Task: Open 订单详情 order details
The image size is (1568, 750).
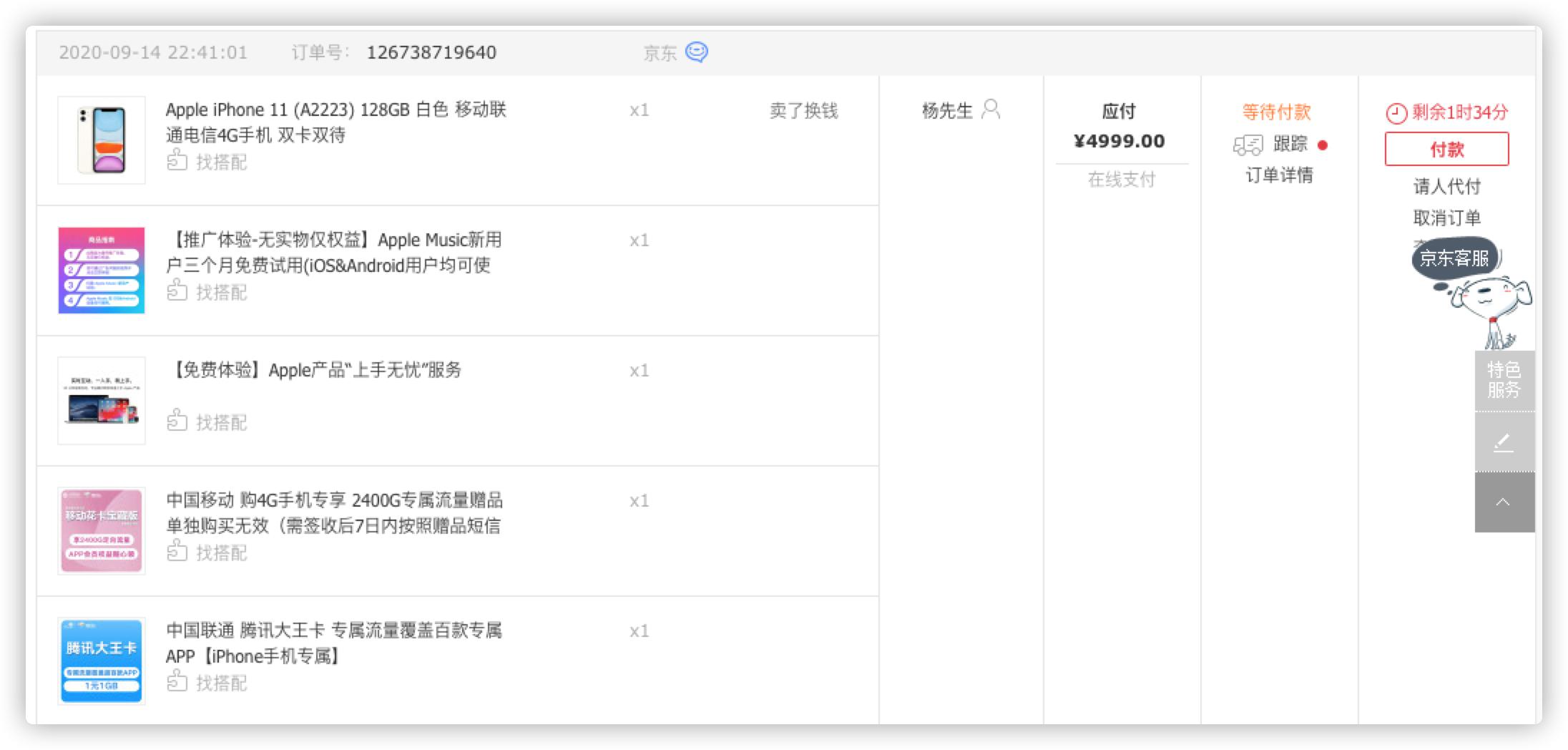Action: point(1279,175)
